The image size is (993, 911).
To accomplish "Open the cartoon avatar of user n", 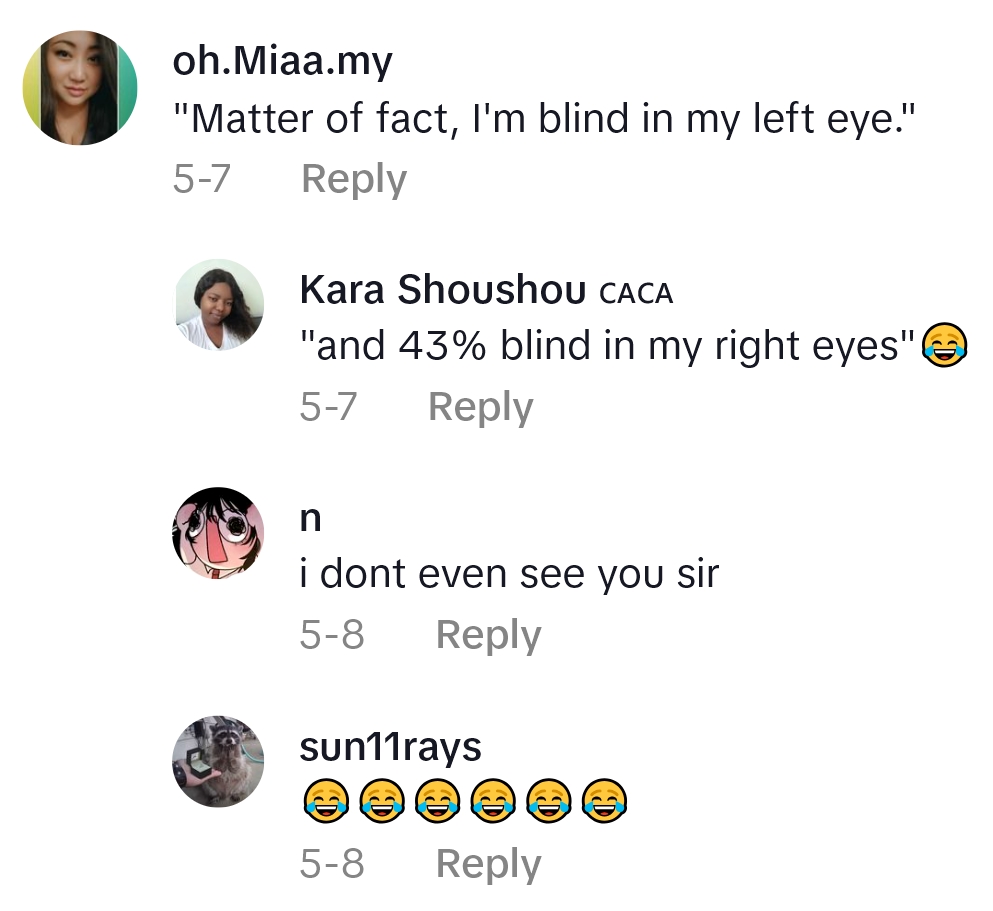I will pyautogui.click(x=220, y=533).
